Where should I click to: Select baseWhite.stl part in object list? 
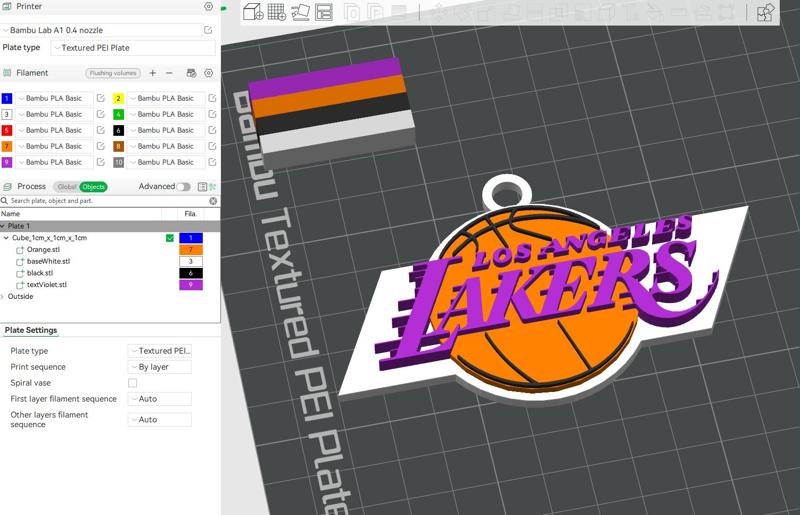48,261
